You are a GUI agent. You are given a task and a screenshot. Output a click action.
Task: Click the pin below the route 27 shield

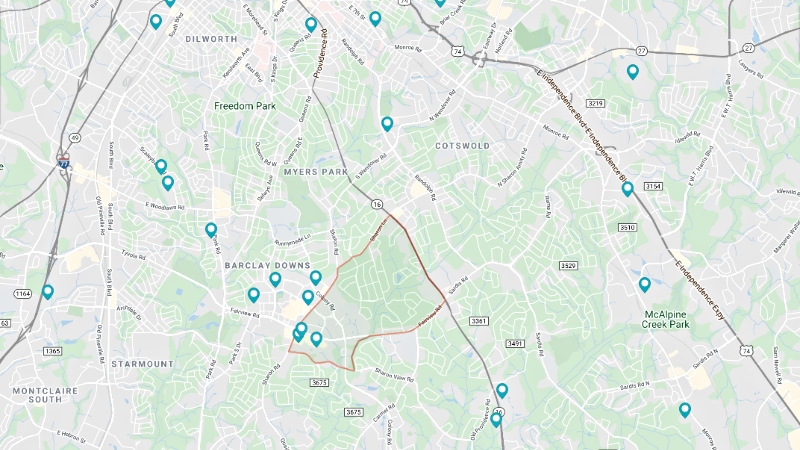click(x=633, y=72)
